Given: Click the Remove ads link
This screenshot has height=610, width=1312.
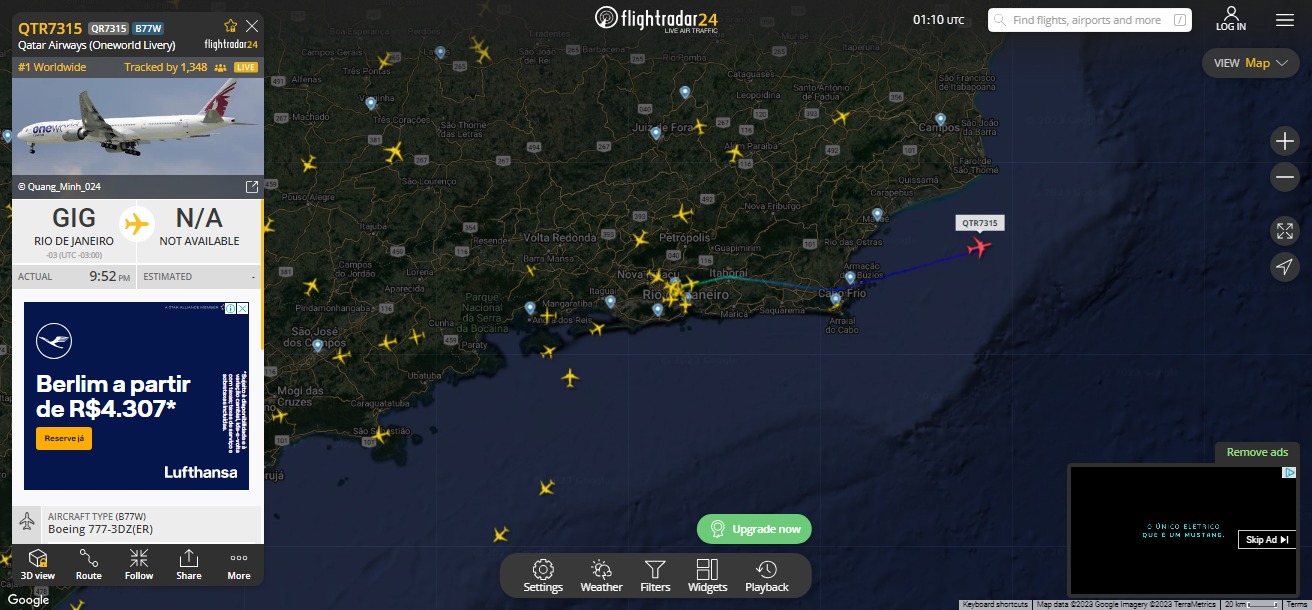Looking at the screenshot, I should coord(1257,452).
